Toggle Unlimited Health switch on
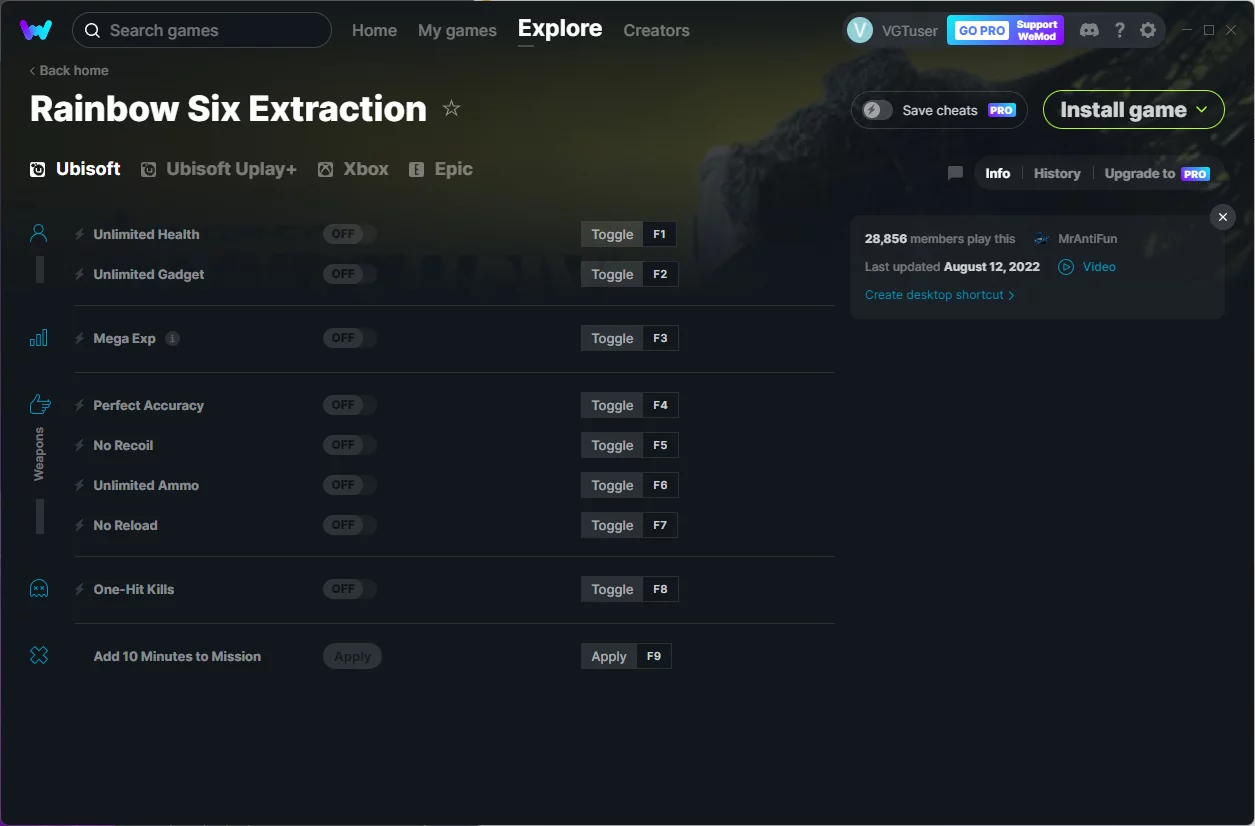 pyautogui.click(x=349, y=234)
